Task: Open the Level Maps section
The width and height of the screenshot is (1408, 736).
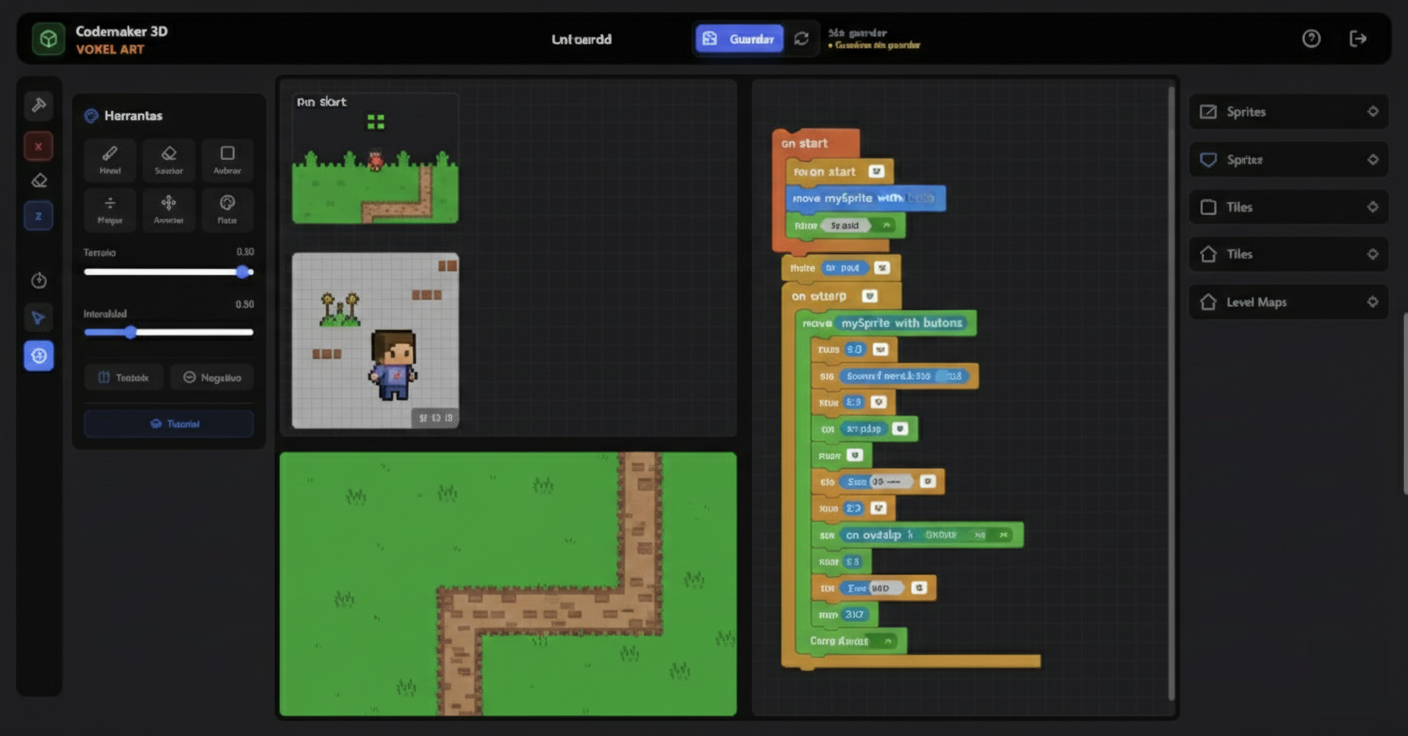Action: pyautogui.click(x=1288, y=301)
